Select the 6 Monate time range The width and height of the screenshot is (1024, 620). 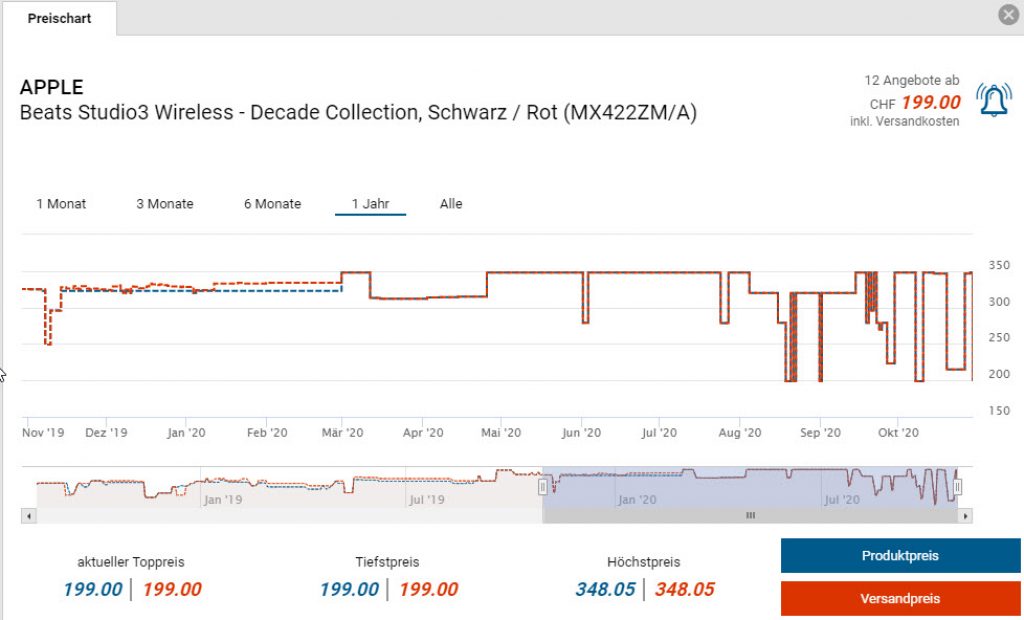(x=272, y=204)
